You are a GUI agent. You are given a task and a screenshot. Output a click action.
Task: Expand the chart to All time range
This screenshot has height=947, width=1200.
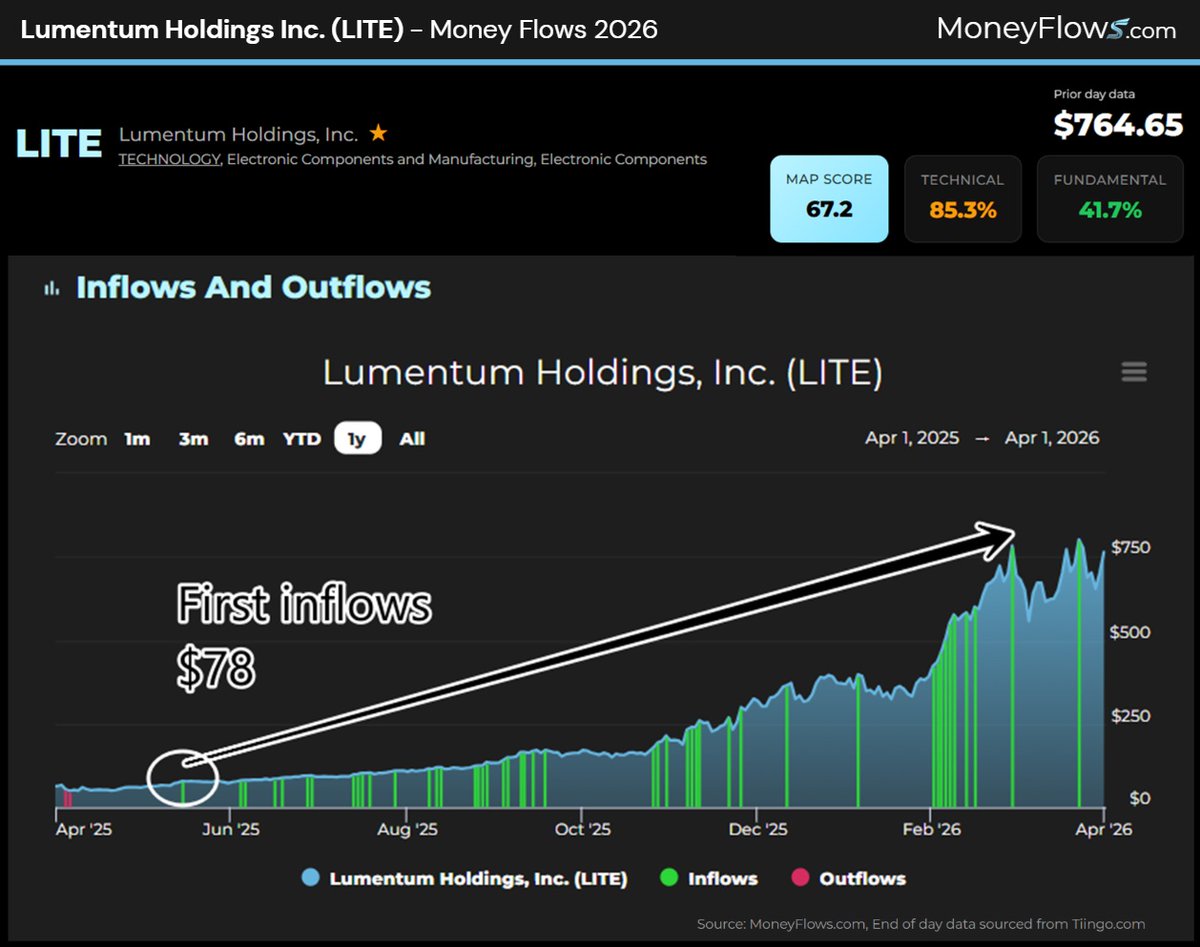411,438
